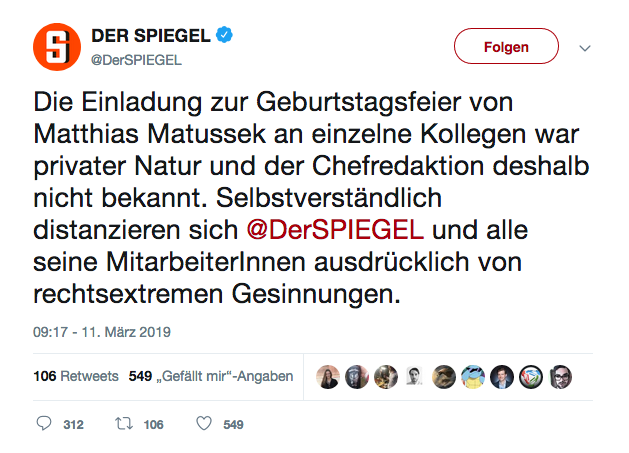Expand the tweet options chevron
629x453 pixels.
[586, 47]
